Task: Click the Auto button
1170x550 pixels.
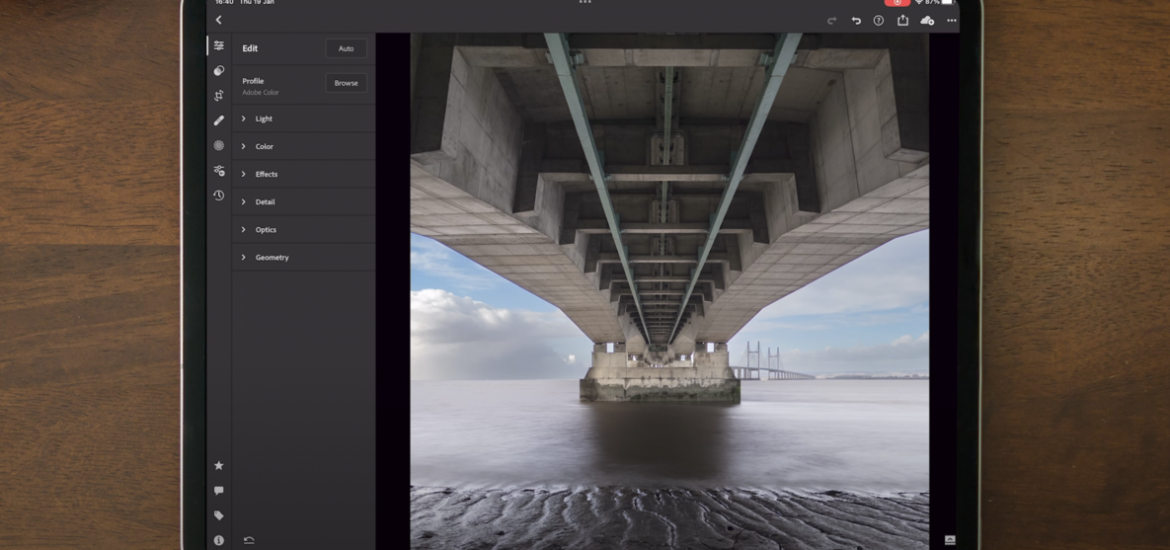Action: click(x=346, y=49)
